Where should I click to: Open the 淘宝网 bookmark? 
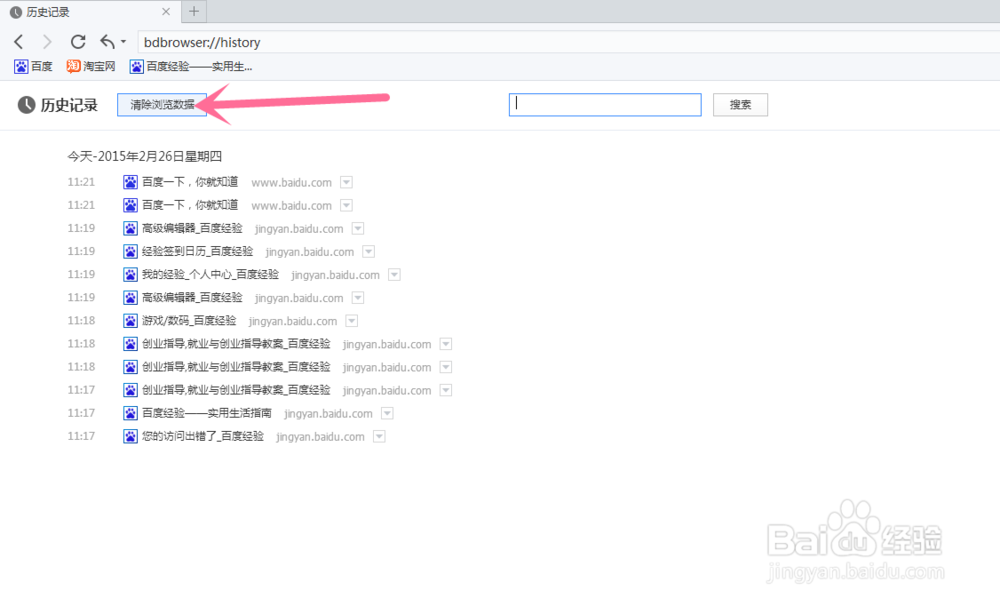pos(91,66)
